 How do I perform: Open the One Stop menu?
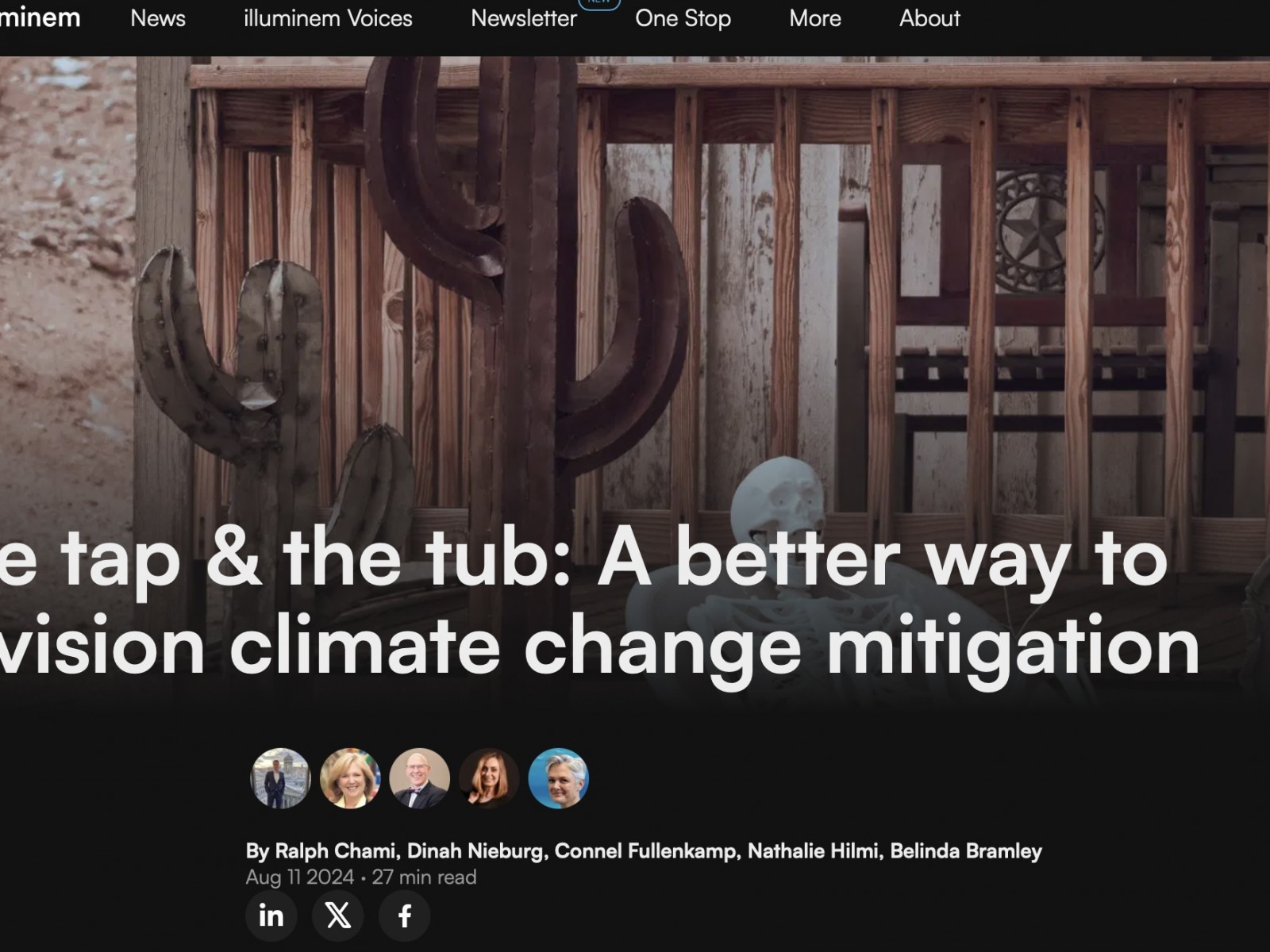(683, 18)
